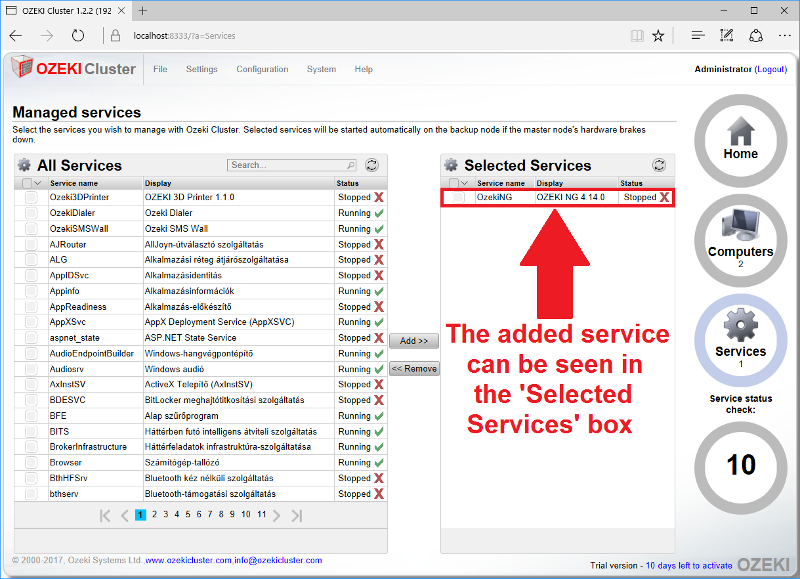Image resolution: width=800 pixels, height=579 pixels.
Task: Go to services page 2
Action: [154, 514]
